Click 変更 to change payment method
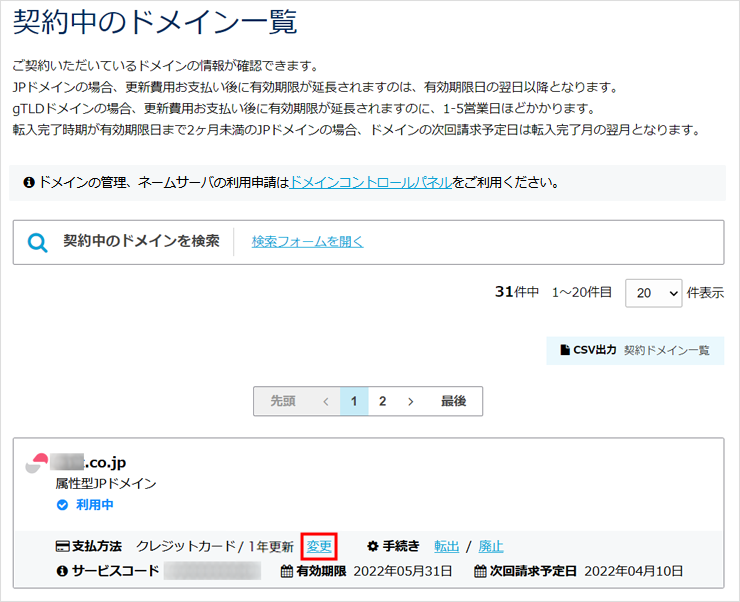Image resolution: width=740 pixels, height=602 pixels. click(319, 546)
